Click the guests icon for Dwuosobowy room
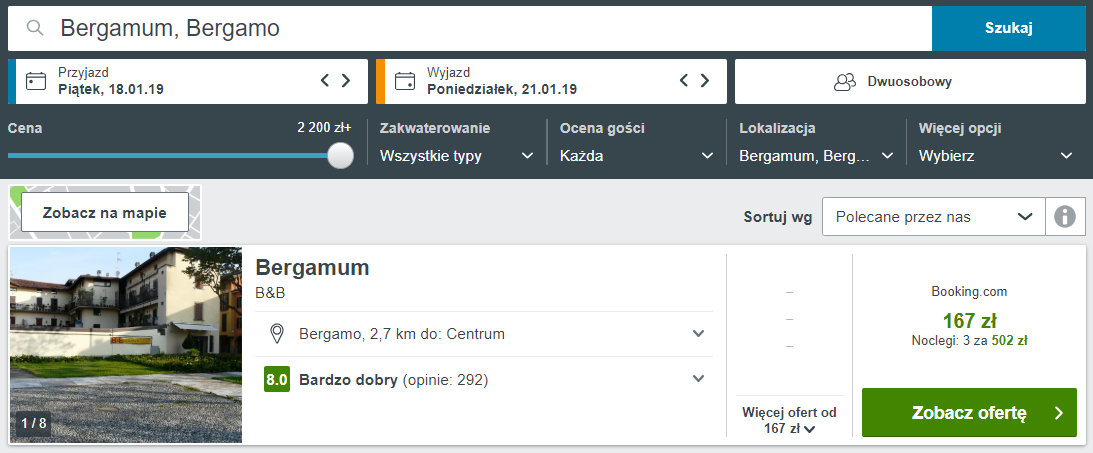Screen dimensions: 1093x453 pyautogui.click(x=845, y=82)
